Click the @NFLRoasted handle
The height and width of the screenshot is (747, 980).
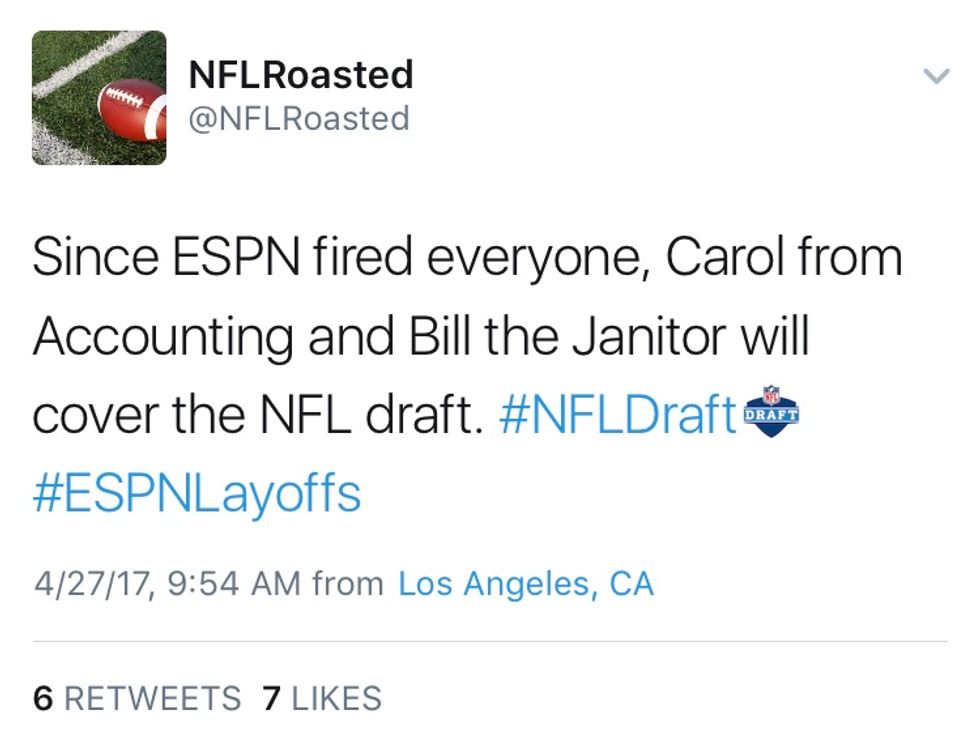[x=299, y=119]
